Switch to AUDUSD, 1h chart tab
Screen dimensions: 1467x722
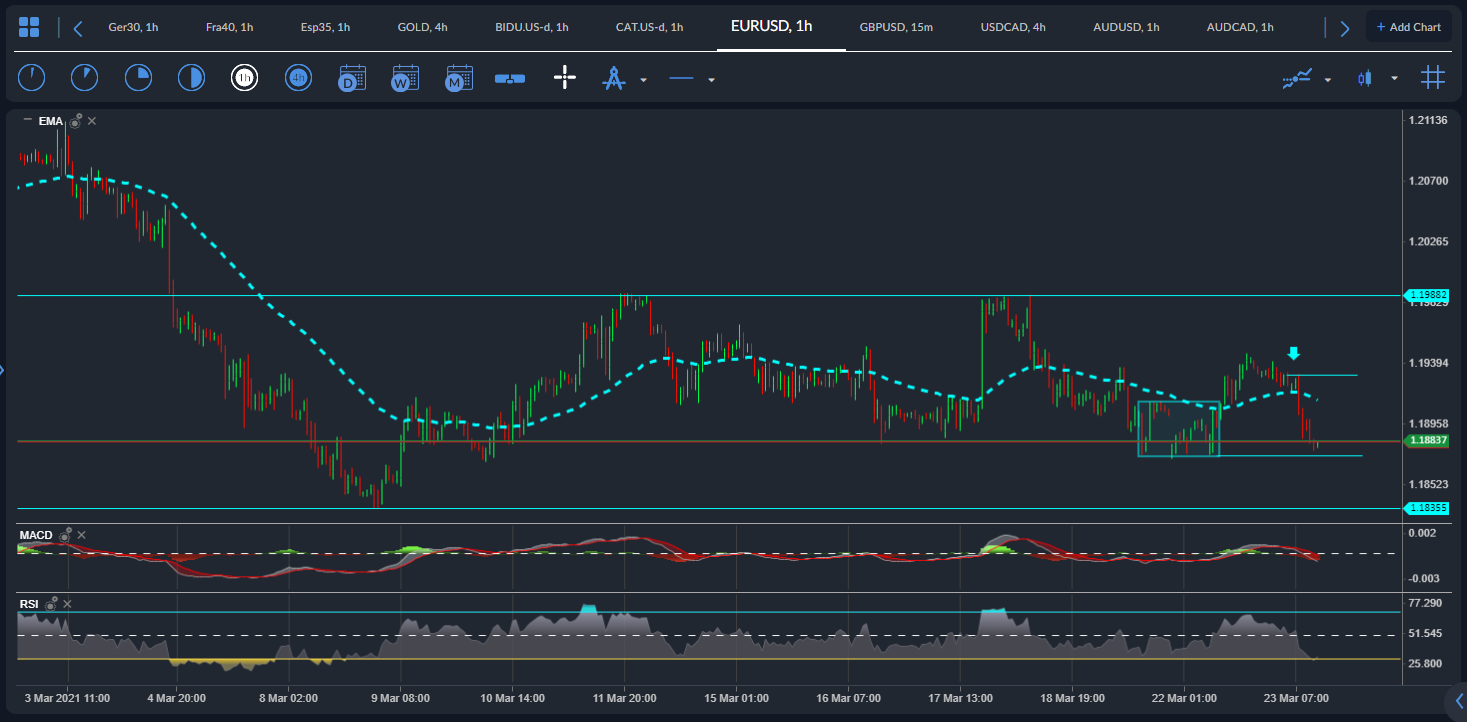point(1126,27)
